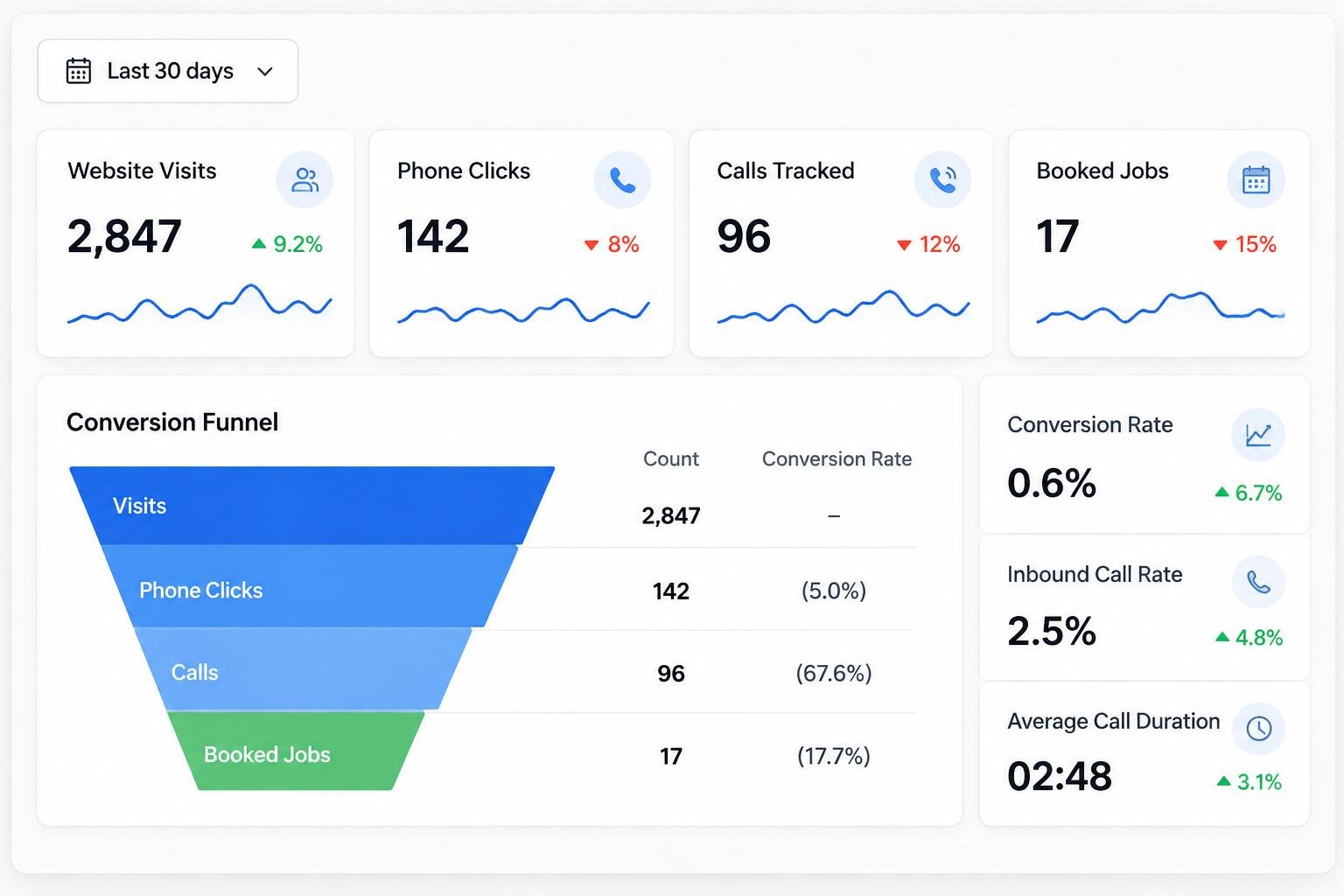
Task: Click the ringing phone icon on Calls Tracked
Action: (942, 180)
